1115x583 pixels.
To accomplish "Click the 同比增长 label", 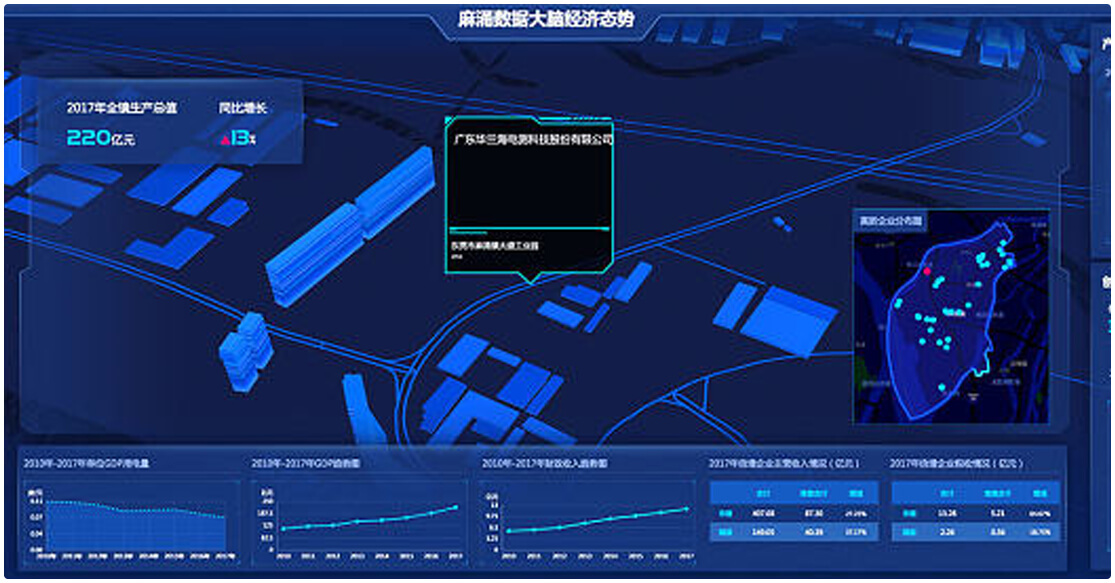I will (243, 107).
